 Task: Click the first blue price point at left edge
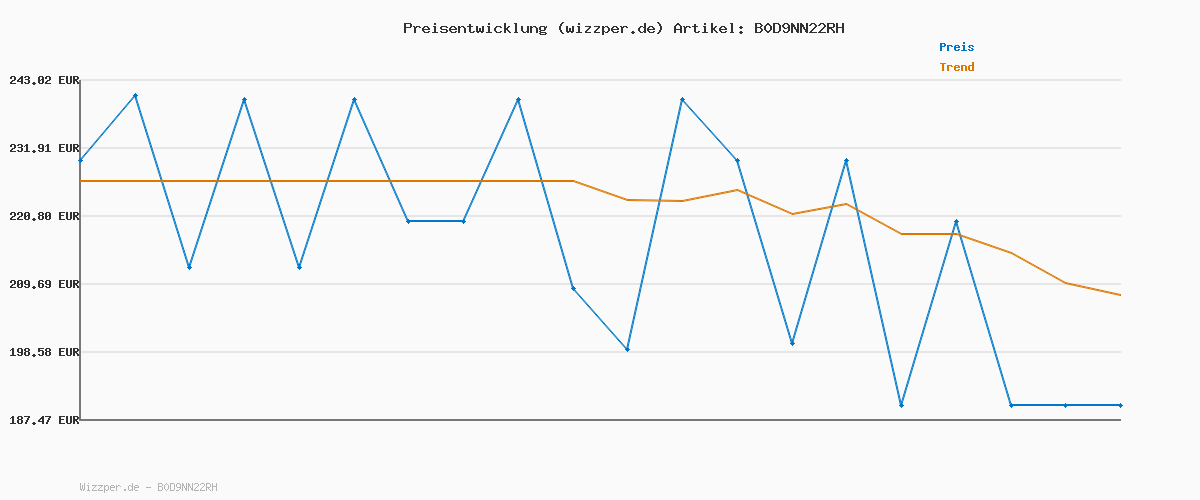(81, 160)
